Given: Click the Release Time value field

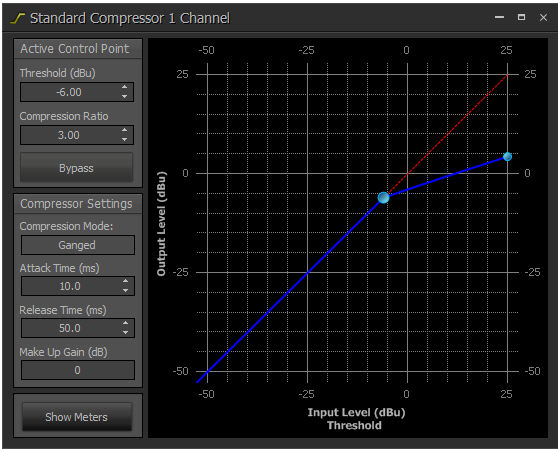Looking at the screenshot, I should [x=78, y=328].
